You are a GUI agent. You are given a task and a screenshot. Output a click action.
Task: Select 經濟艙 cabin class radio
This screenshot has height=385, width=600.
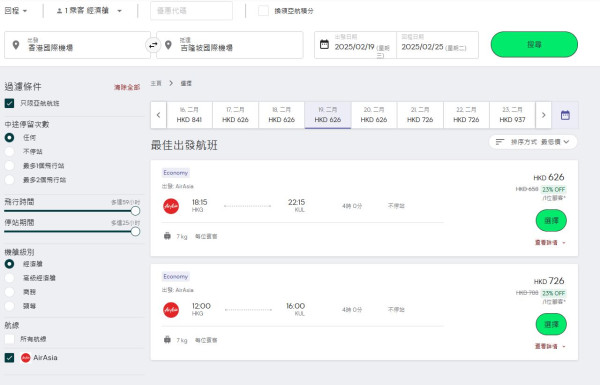pos(9,264)
